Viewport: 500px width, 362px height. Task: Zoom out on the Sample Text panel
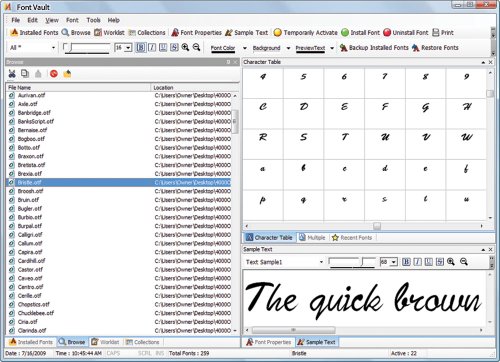(464, 262)
